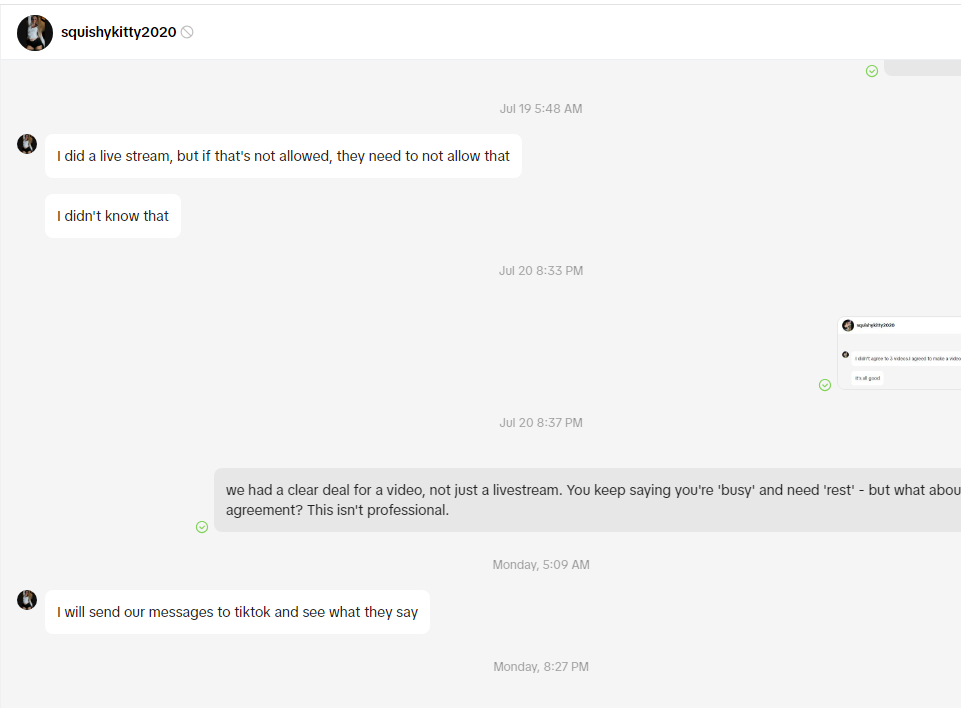
Task: Click green checkmark beside 'clear deal' message
Action: coord(202,527)
